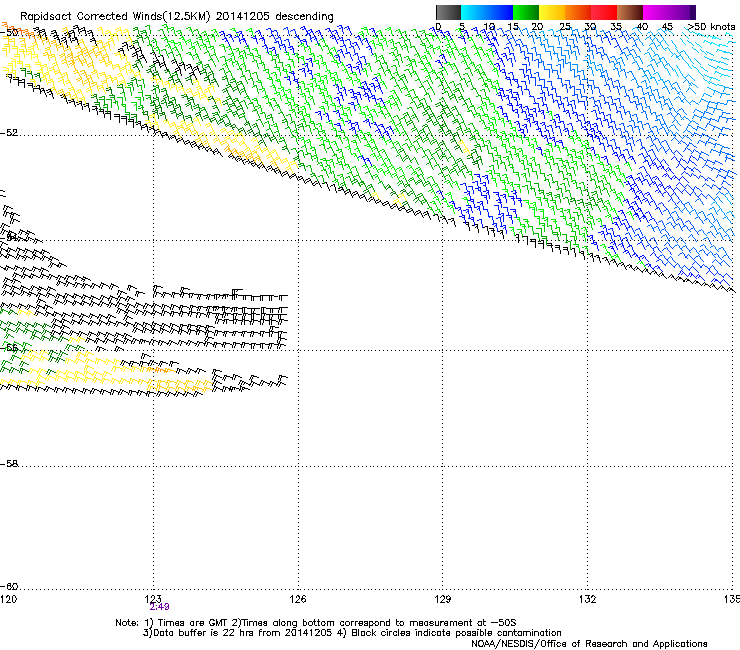Image resolution: width=740 pixels, height=650 pixels.
Task: Click latitude label '-58' on left axis
Action: [x=9, y=464]
